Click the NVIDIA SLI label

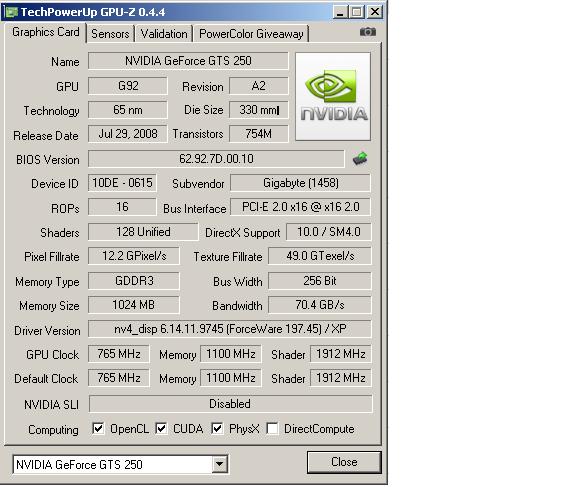pos(52,405)
